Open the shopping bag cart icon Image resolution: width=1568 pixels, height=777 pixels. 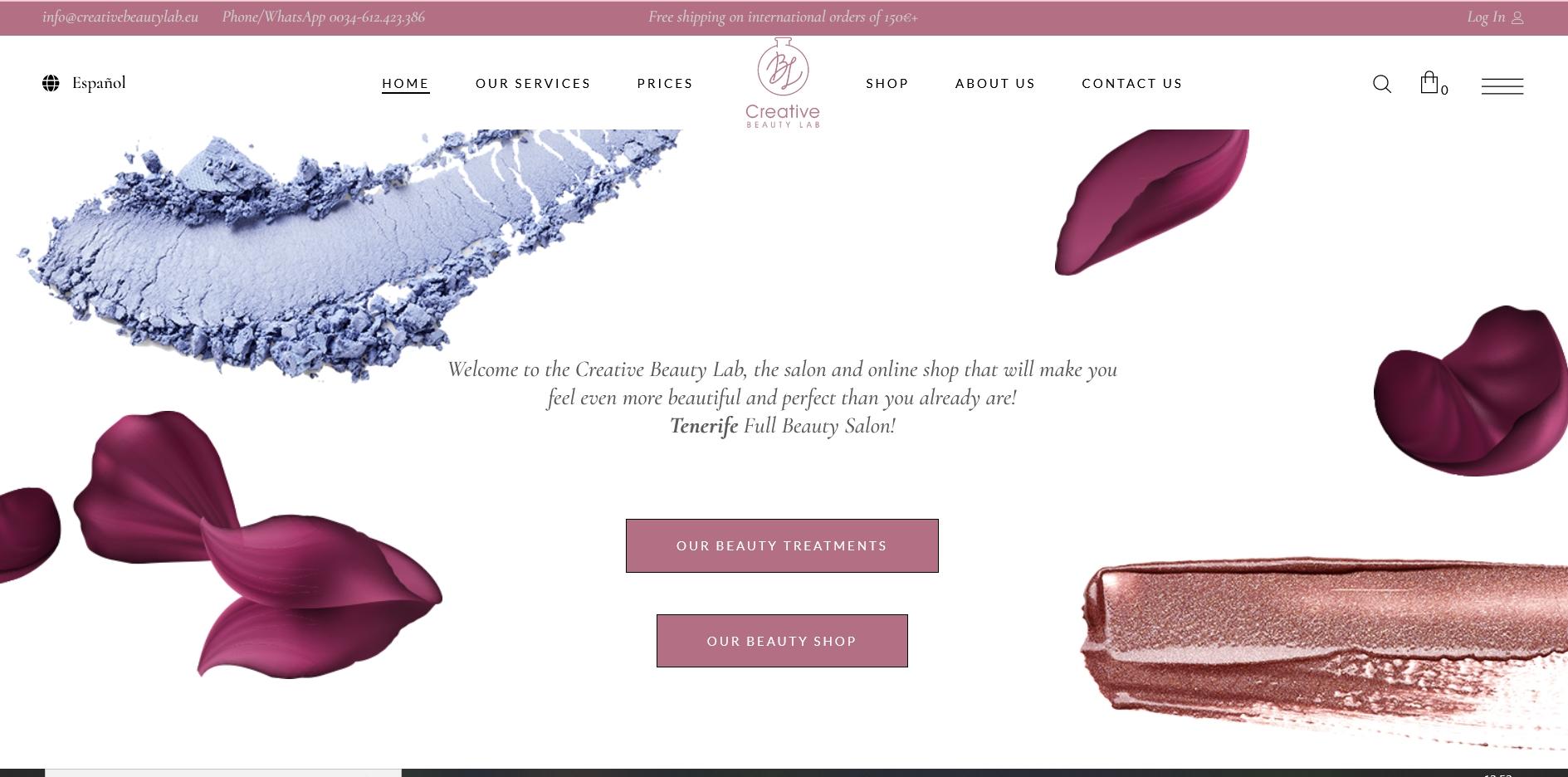1429,82
